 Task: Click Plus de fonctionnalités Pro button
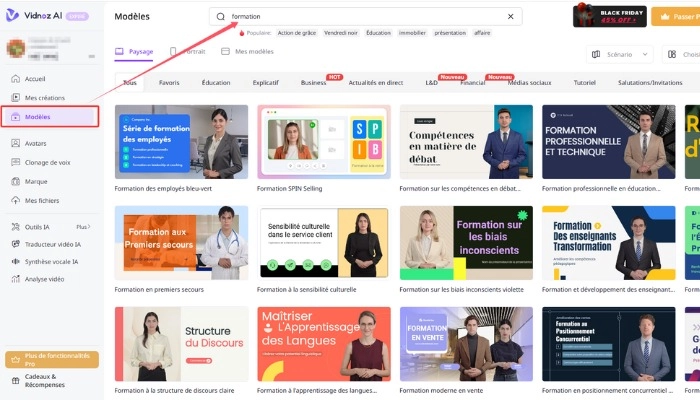tap(52, 359)
